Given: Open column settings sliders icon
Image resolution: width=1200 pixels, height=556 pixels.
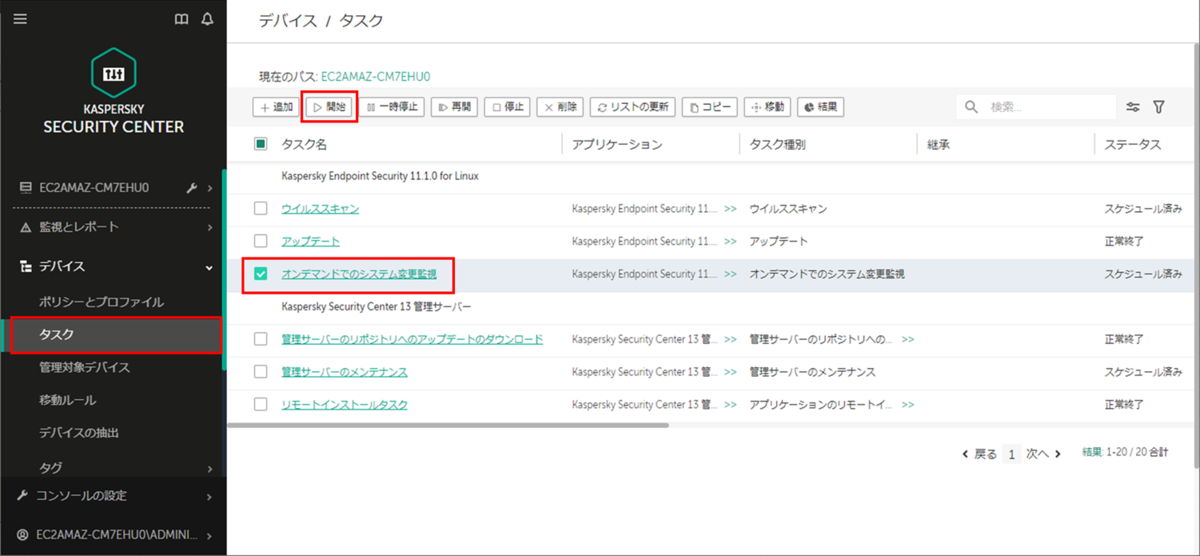Looking at the screenshot, I should [x=1133, y=107].
